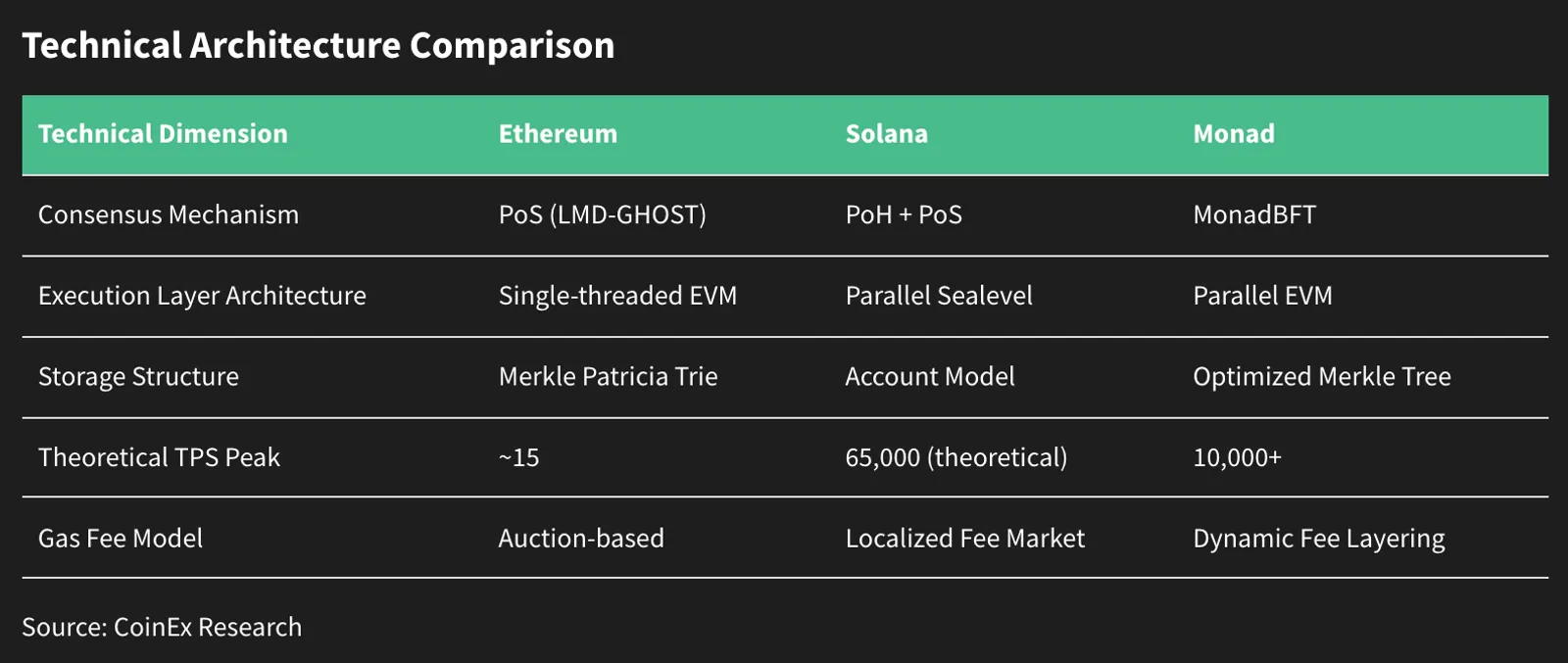Click the Single-threaded EVM cell
The image size is (1568, 663).
(x=617, y=296)
